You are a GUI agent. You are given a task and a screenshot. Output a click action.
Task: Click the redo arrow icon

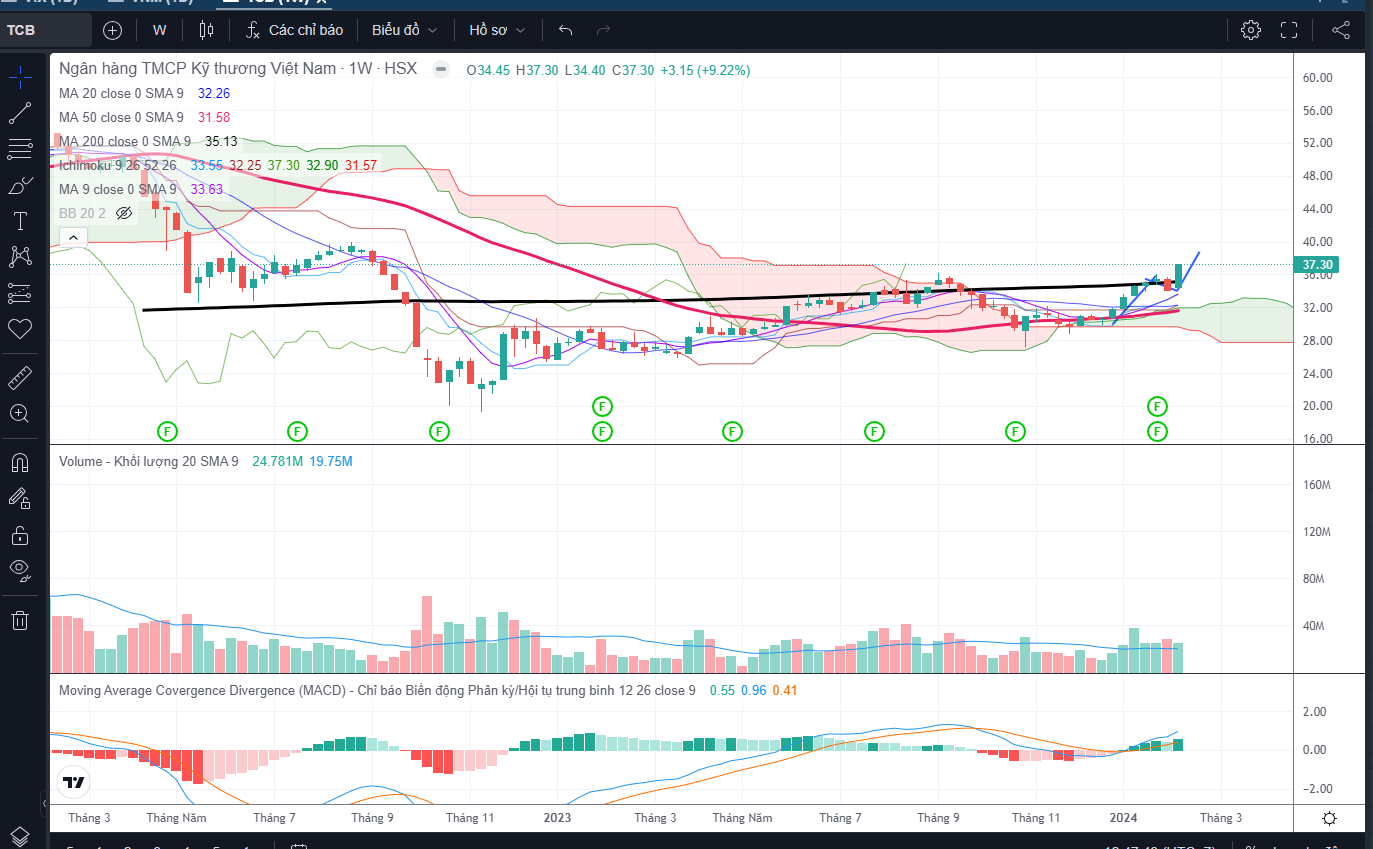[x=603, y=30]
